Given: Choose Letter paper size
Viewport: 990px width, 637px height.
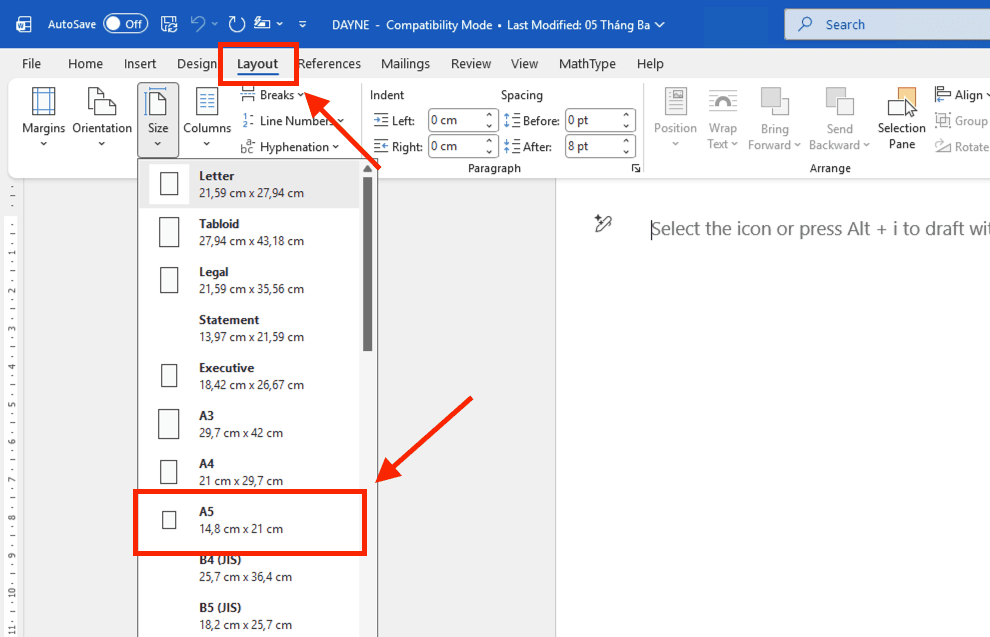Looking at the screenshot, I should pos(251,184).
